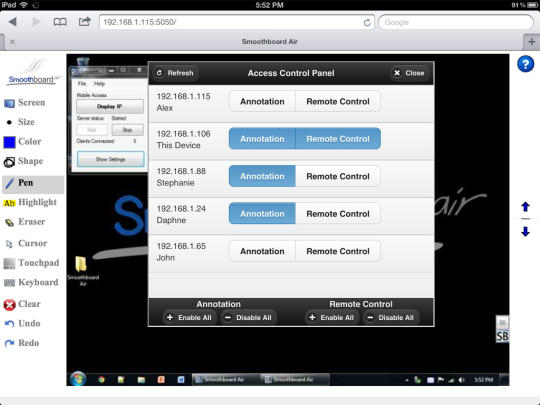Click the Windows Start orb
Viewport: 540px width, 405px height.
click(x=78, y=379)
